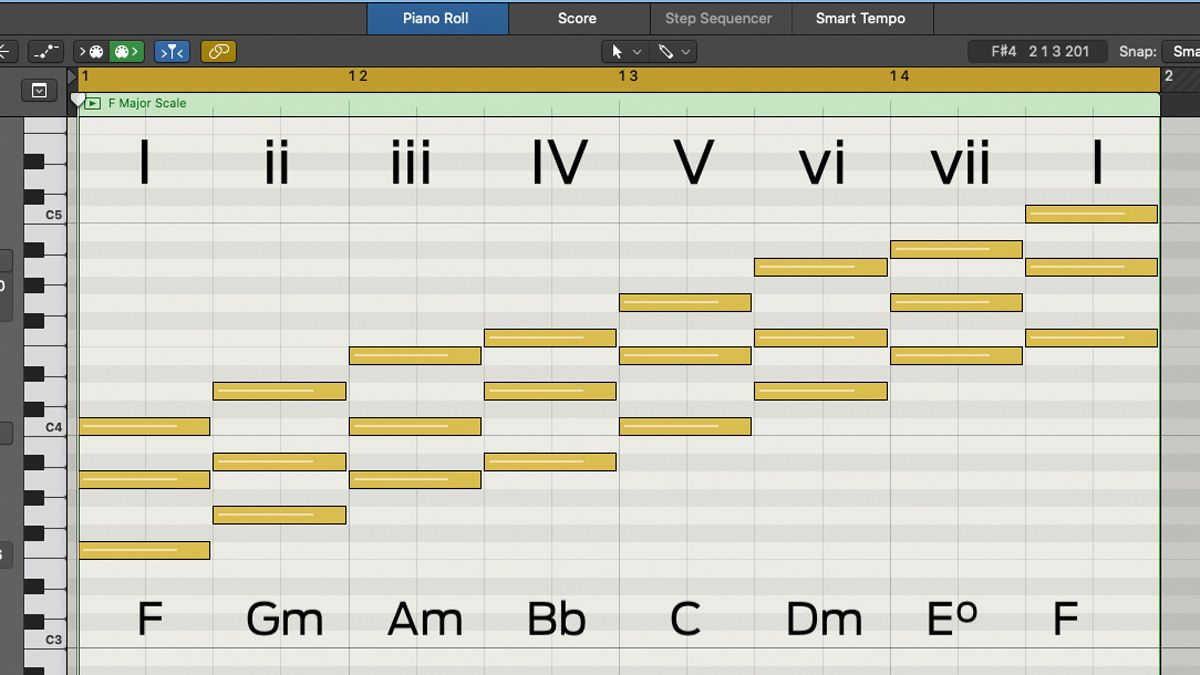Select the A3 note of the first F chord
The image size is (1200, 675).
(144, 480)
